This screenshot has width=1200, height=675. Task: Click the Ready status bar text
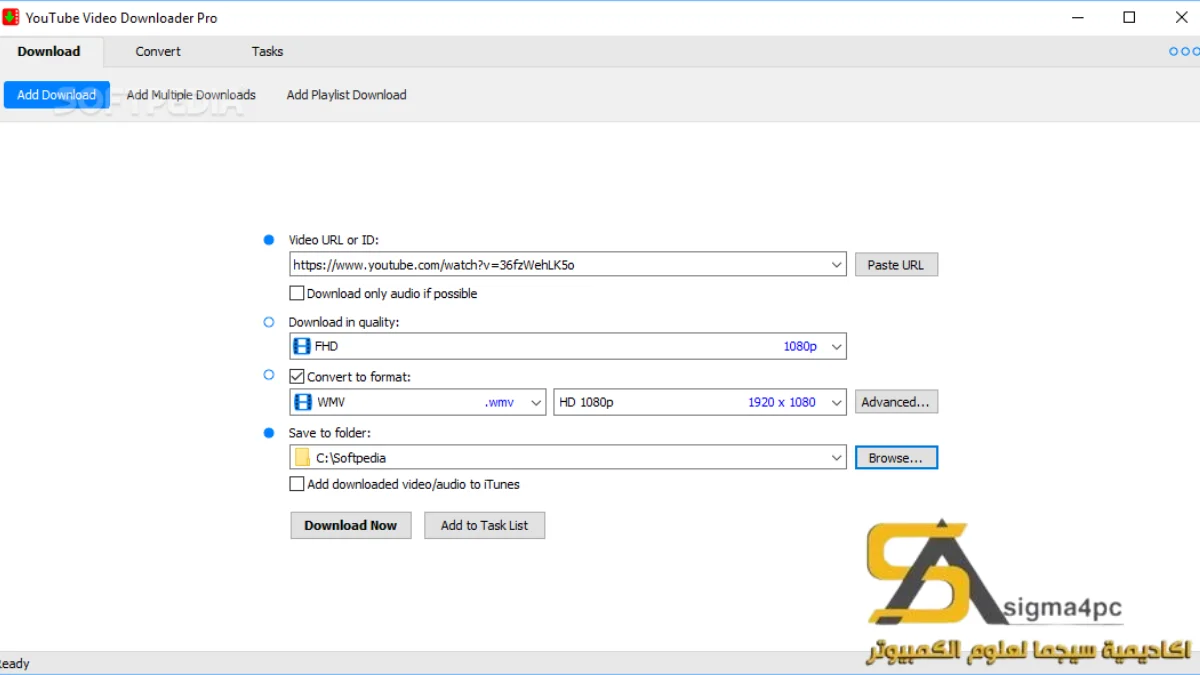pyautogui.click(x=14, y=664)
